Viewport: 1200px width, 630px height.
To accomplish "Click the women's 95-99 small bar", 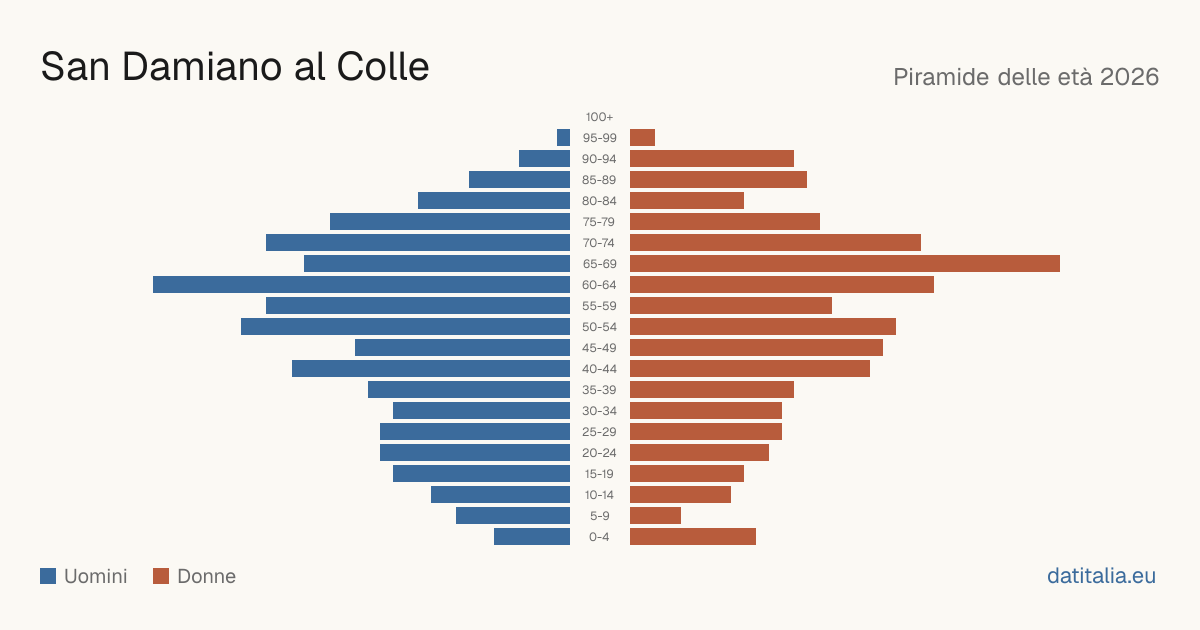I will pyautogui.click(x=642, y=138).
